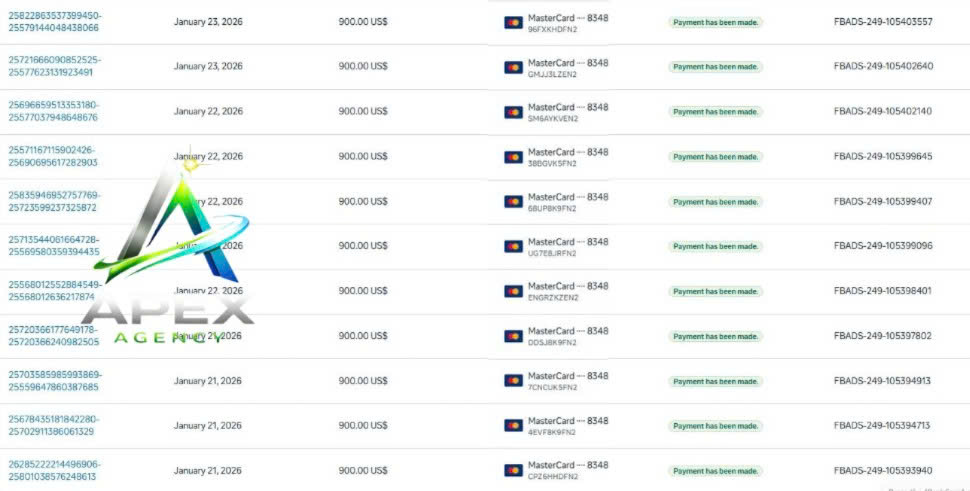Open transaction 25703585985993869 link

(54, 381)
